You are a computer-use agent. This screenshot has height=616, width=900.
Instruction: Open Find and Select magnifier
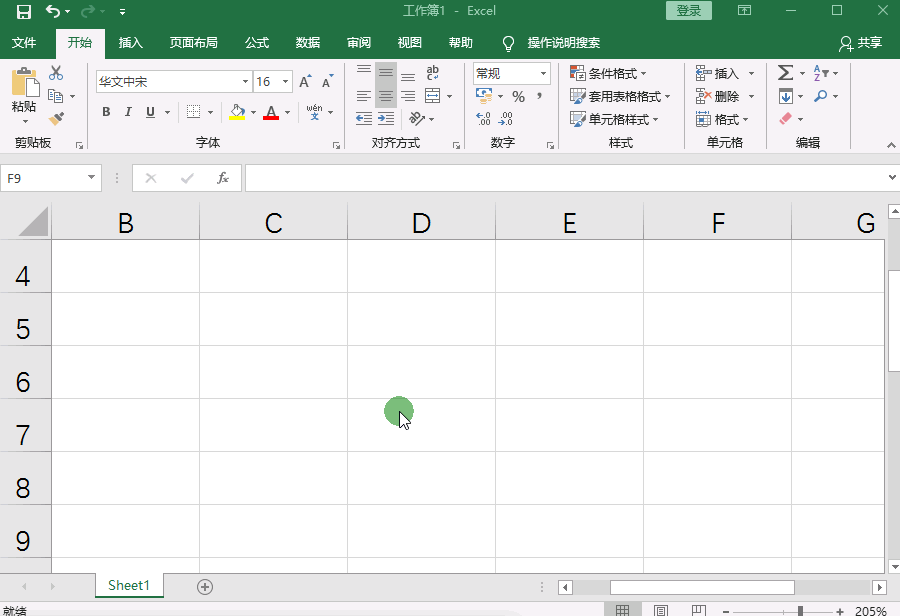821,96
